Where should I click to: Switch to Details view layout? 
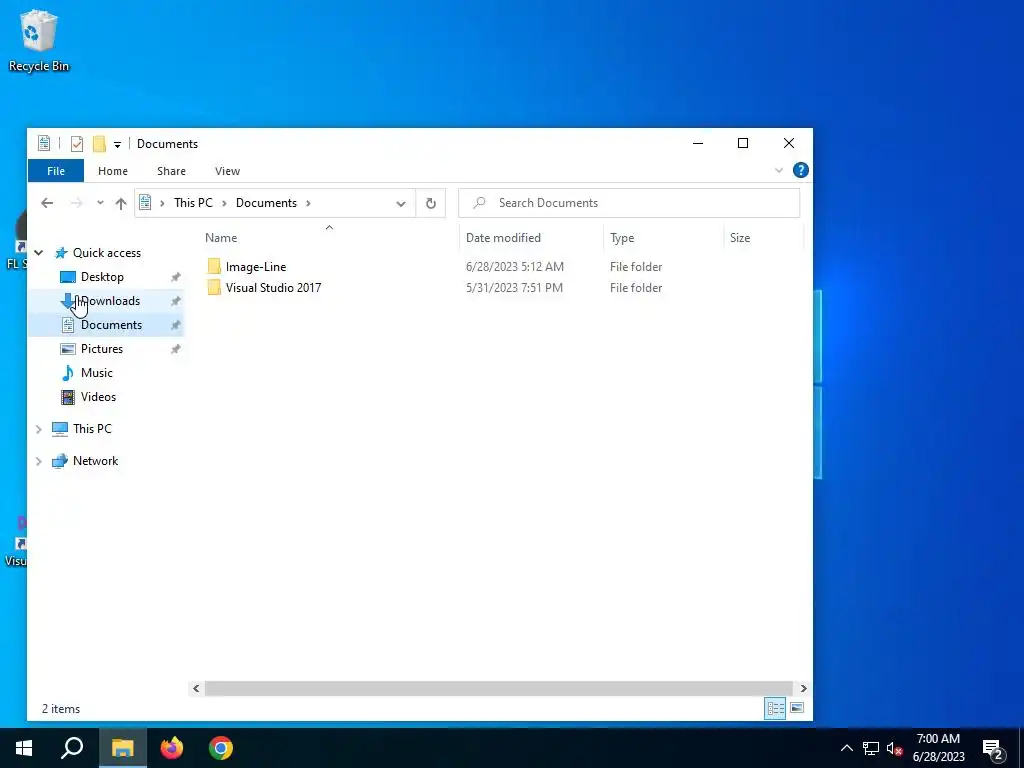(775, 708)
